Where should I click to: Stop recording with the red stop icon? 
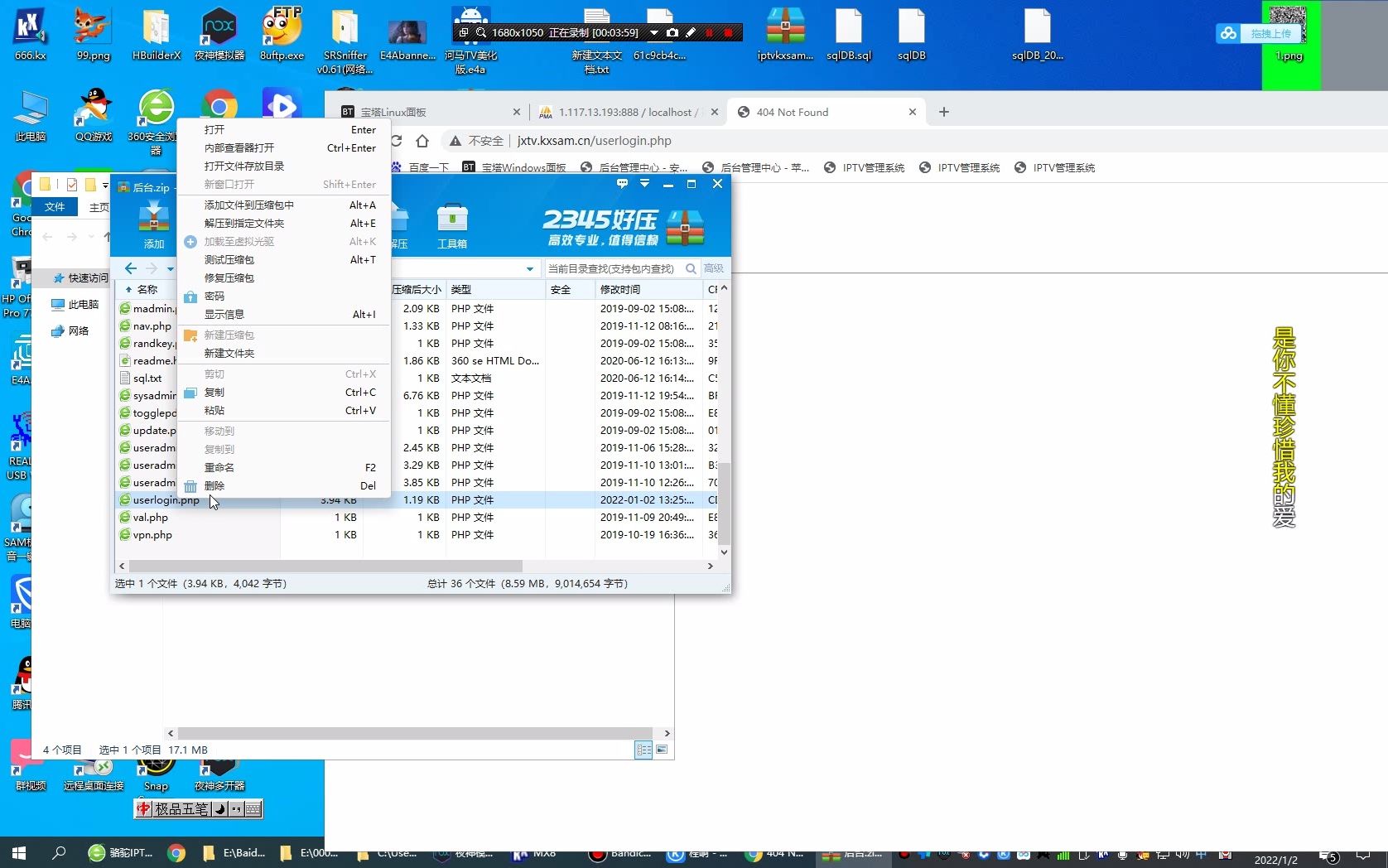point(727,33)
